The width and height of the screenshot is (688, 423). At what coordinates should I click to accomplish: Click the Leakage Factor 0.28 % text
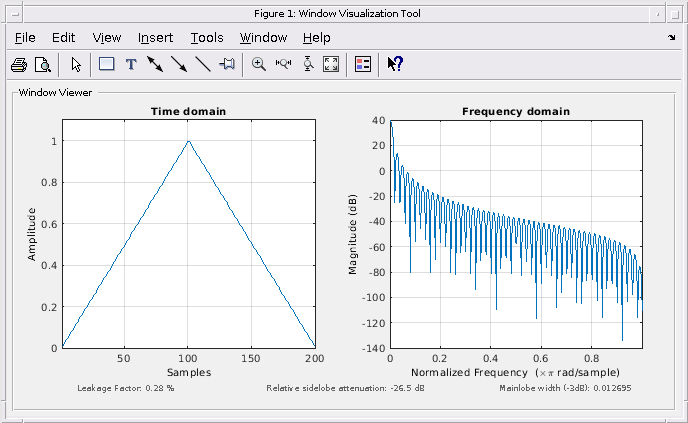point(125,388)
